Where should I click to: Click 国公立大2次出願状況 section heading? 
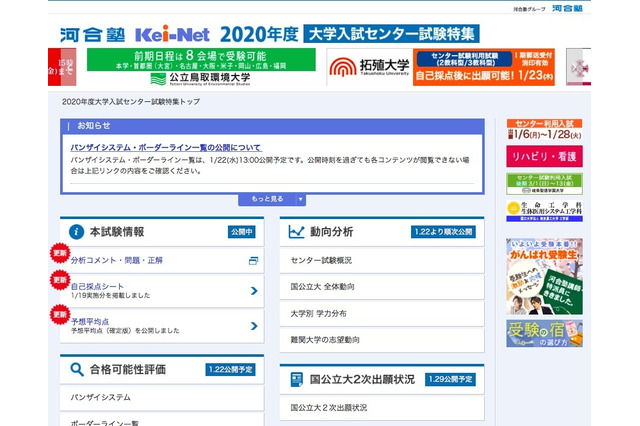pyautogui.click(x=362, y=379)
